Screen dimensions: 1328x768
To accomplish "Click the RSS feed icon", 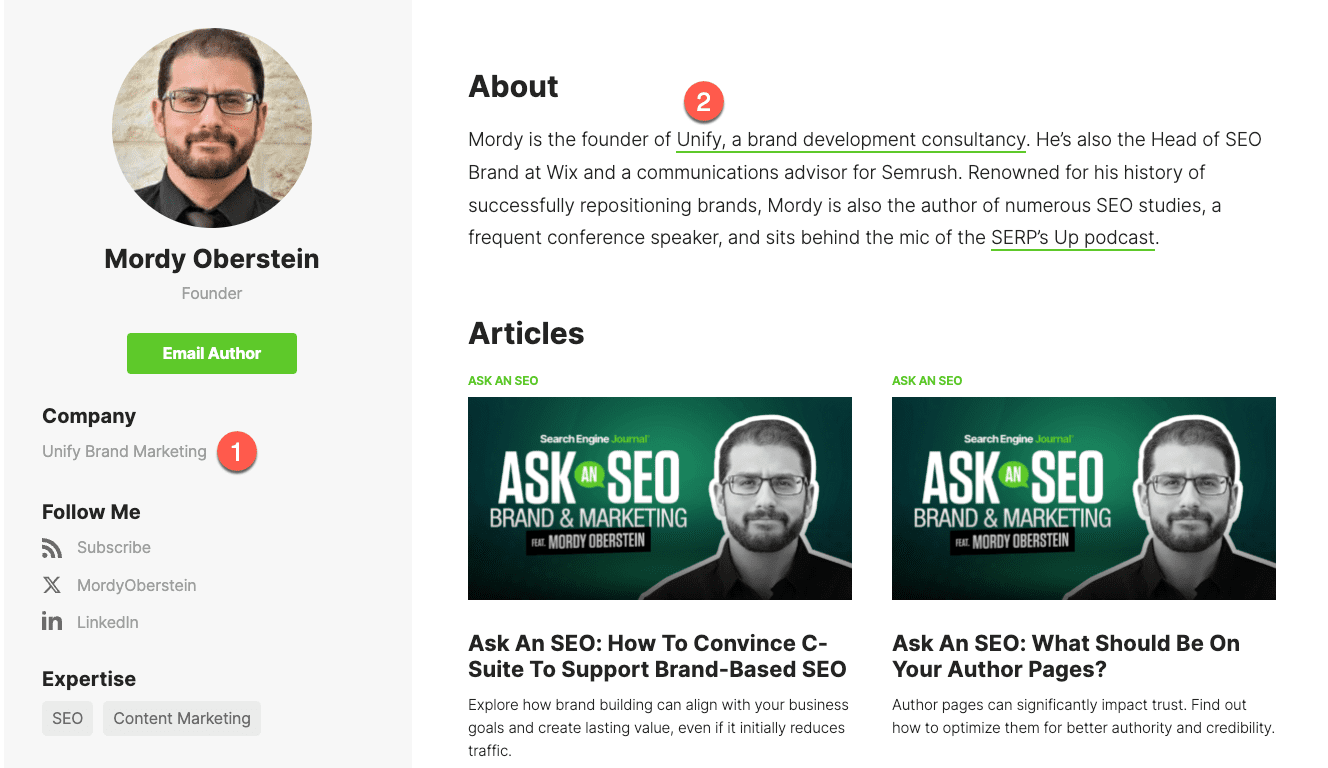I will 52,548.
